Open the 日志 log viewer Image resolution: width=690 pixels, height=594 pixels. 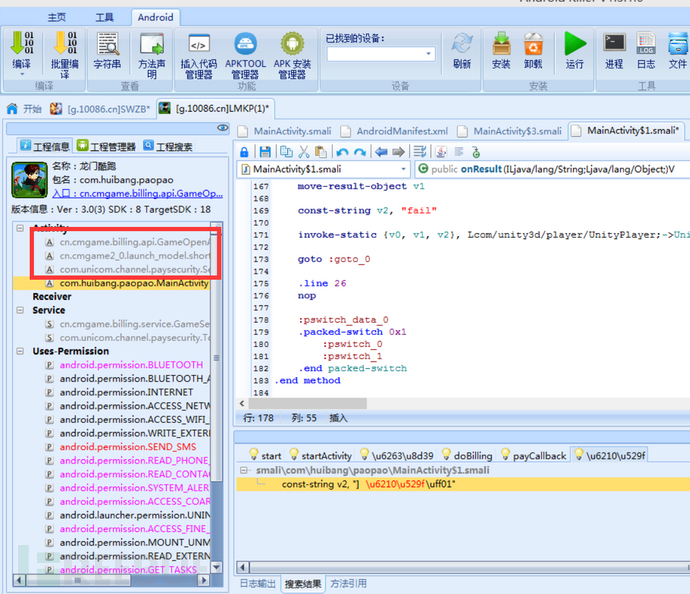(x=646, y=50)
